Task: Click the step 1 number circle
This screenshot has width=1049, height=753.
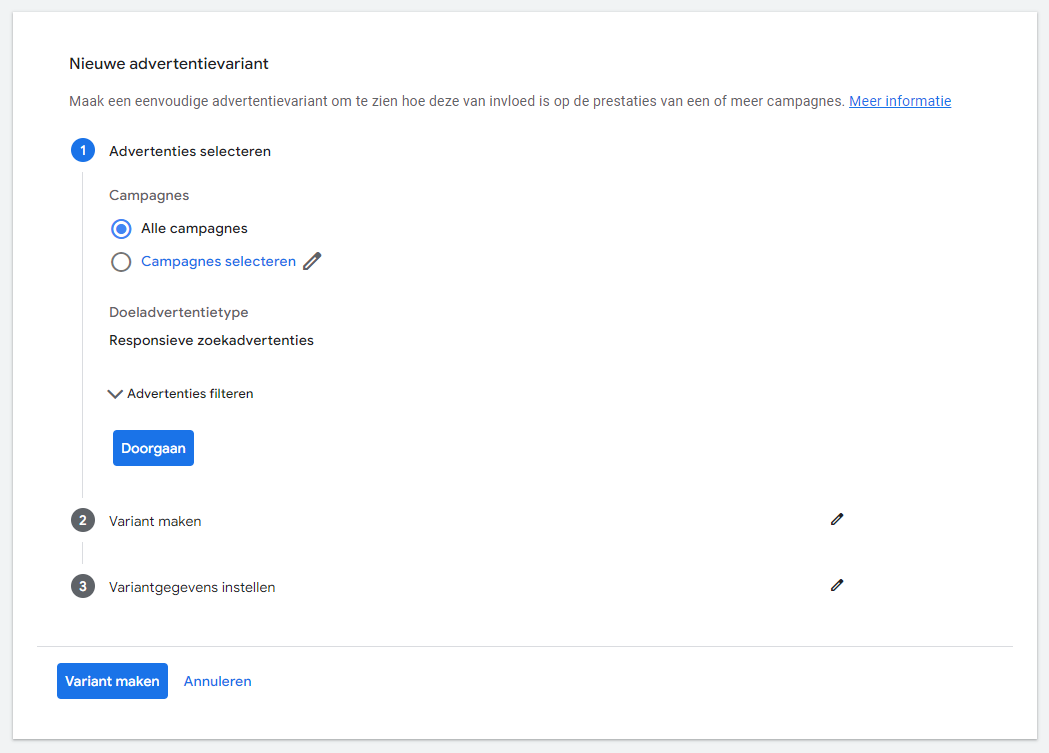Action: coord(83,151)
